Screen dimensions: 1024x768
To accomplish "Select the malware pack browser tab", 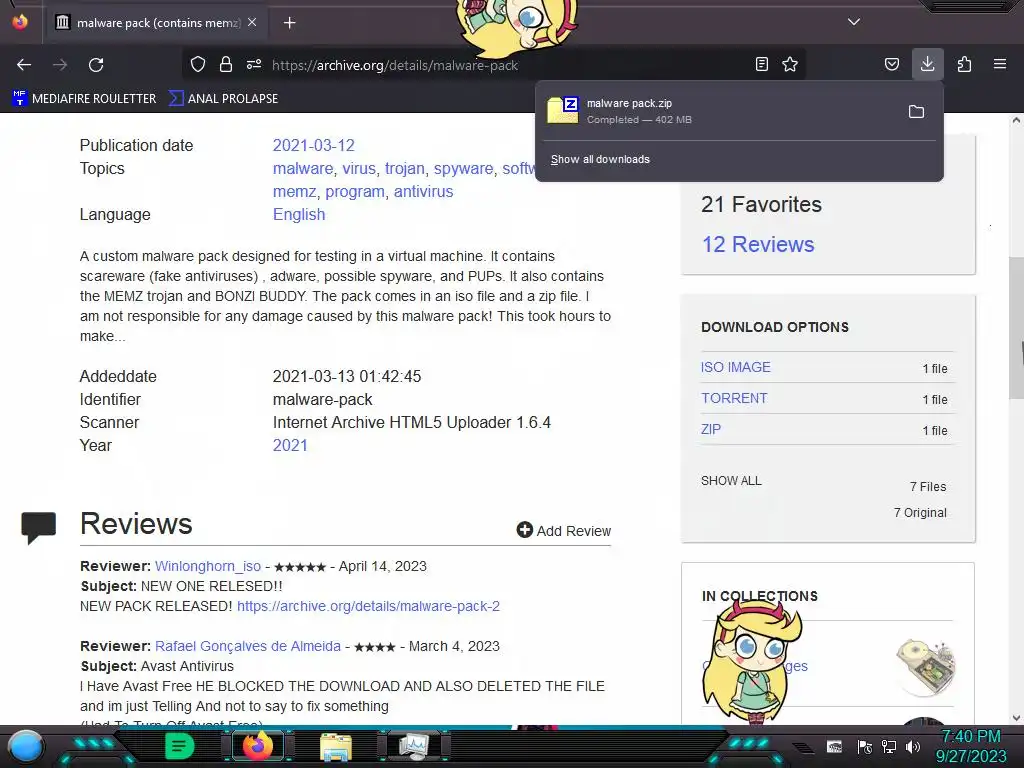I will tap(157, 23).
